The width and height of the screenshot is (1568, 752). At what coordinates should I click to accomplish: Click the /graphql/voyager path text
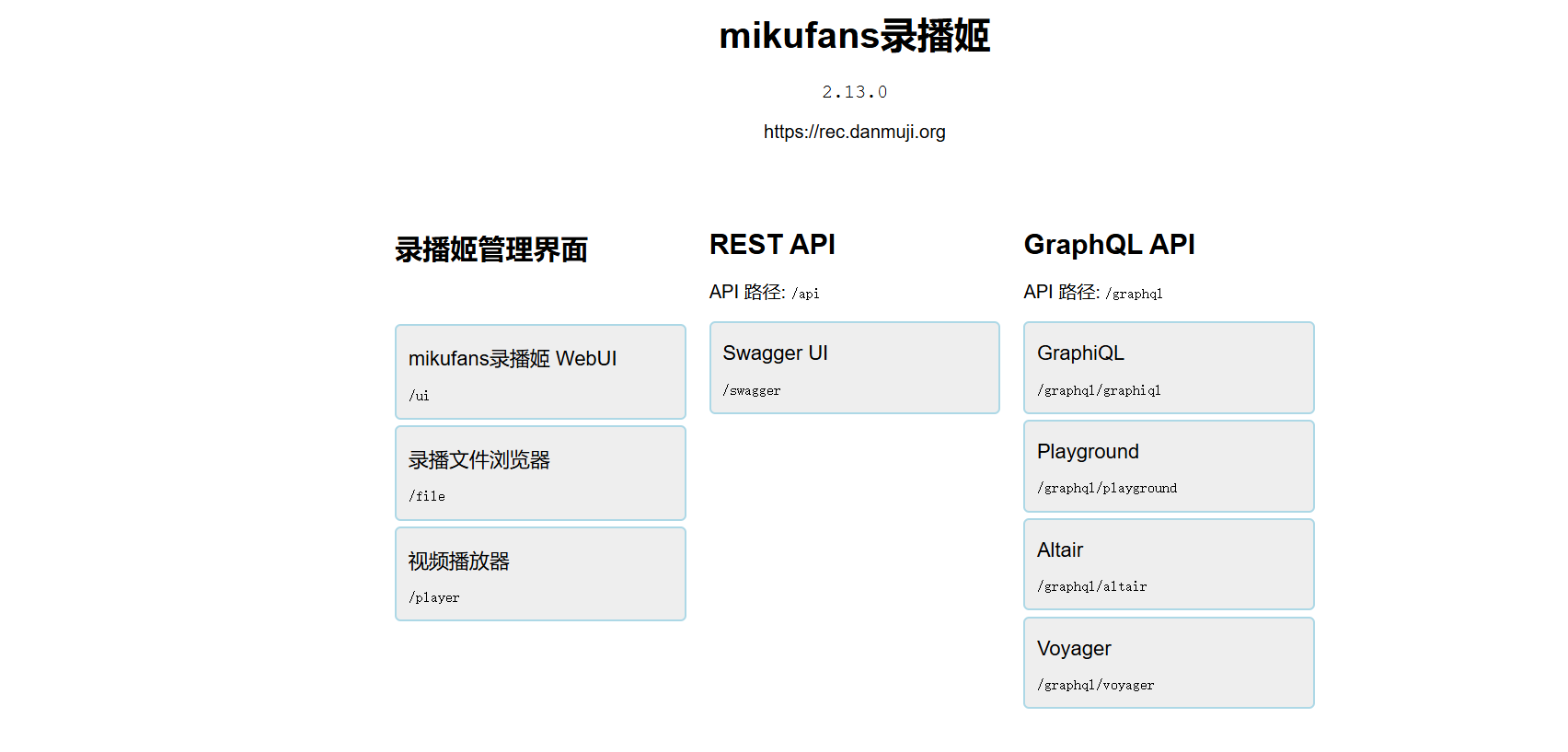[1095, 685]
